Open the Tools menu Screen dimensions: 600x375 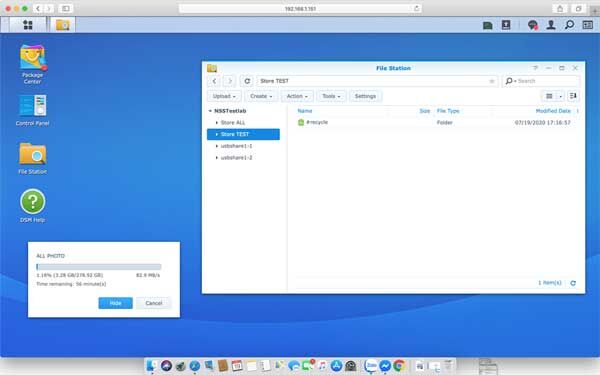point(331,96)
